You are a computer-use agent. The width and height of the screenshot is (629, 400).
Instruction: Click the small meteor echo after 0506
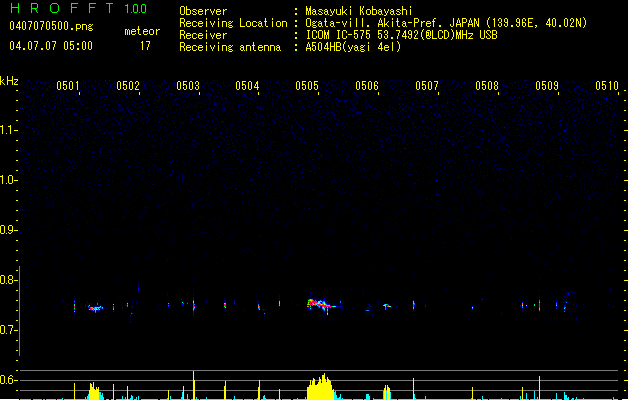coord(387,306)
